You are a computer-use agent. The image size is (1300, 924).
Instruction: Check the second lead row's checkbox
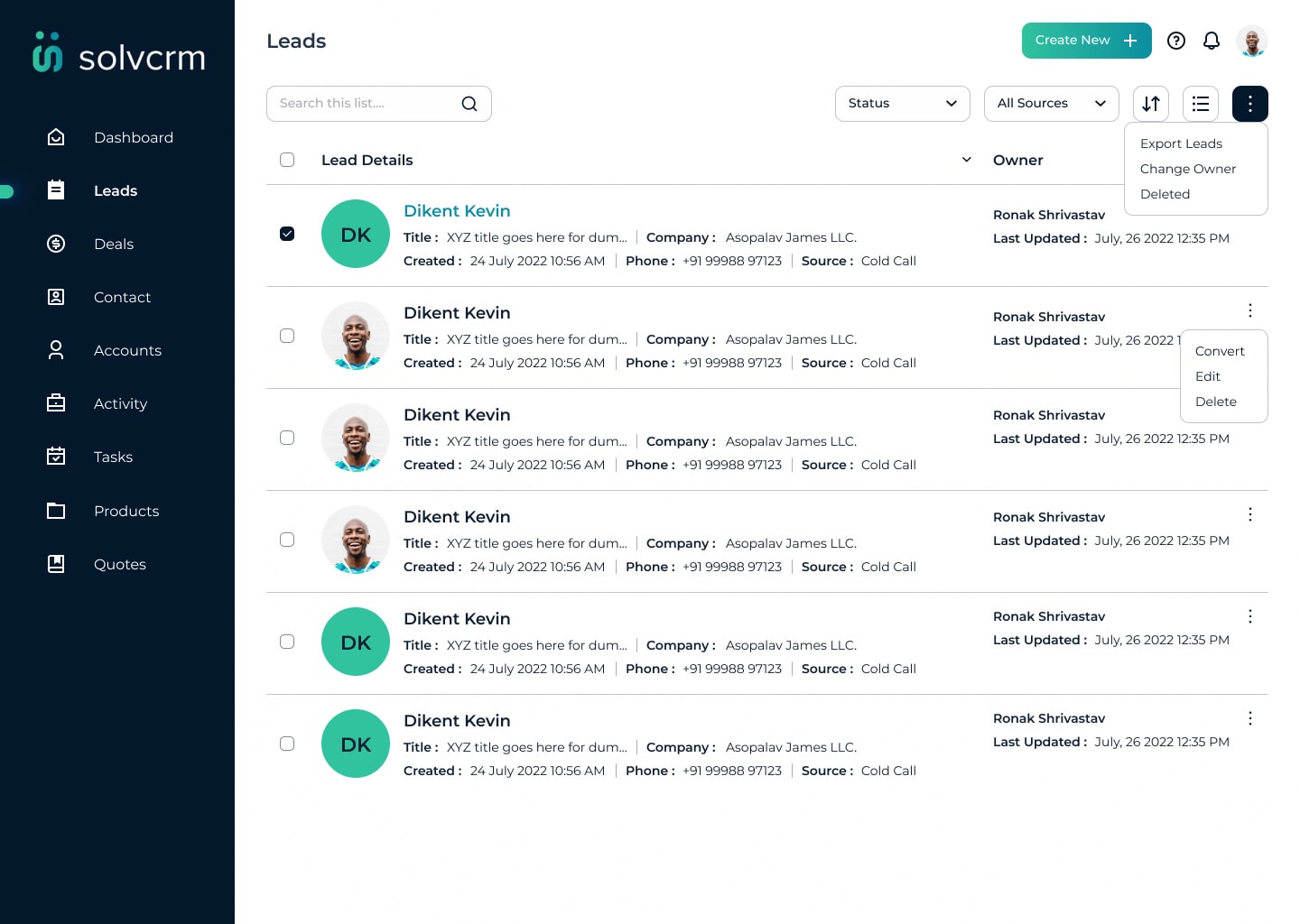click(x=287, y=336)
